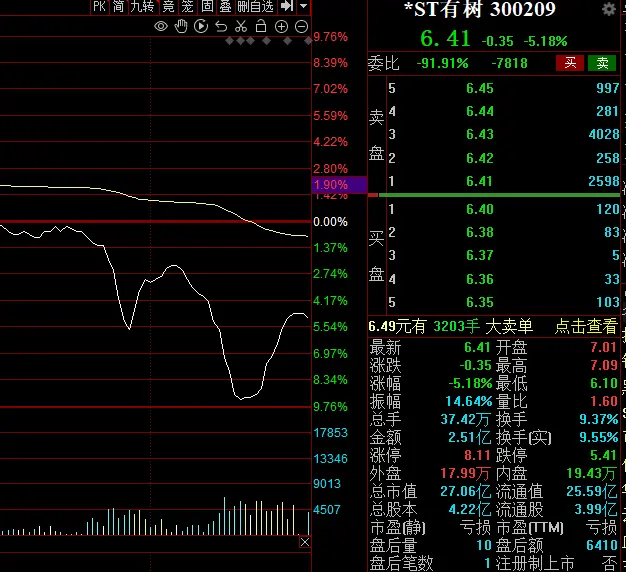Viewport: 626px width, 572px height.
Task: Click the 涨停 price 8.11
Action: (x=477, y=455)
